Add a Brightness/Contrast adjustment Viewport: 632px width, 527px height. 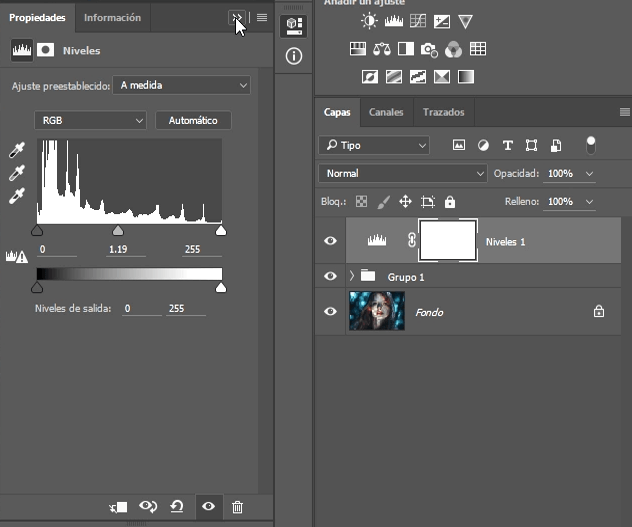point(369,21)
